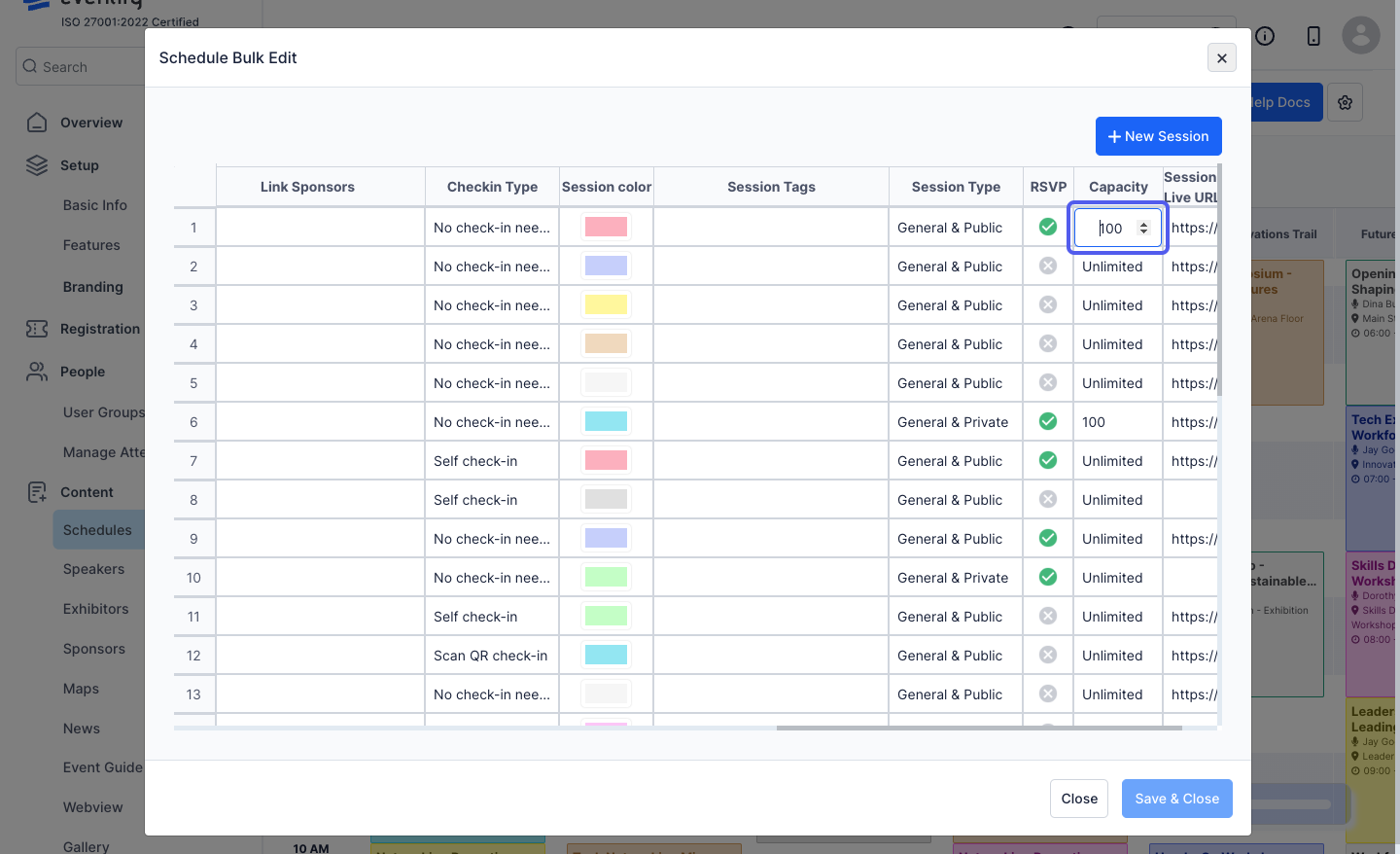
Task: Click the Capacity column header
Action: 1118,187
